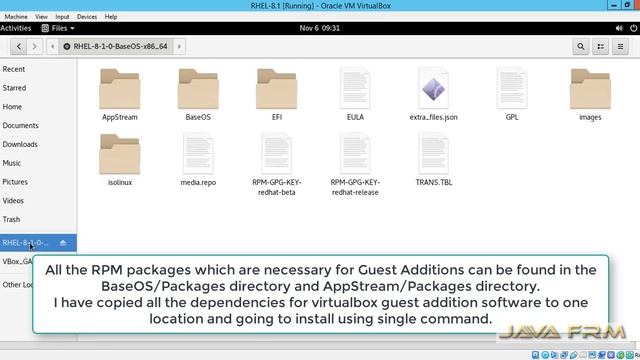Select Starred in the sidebar

(x=38, y=88)
